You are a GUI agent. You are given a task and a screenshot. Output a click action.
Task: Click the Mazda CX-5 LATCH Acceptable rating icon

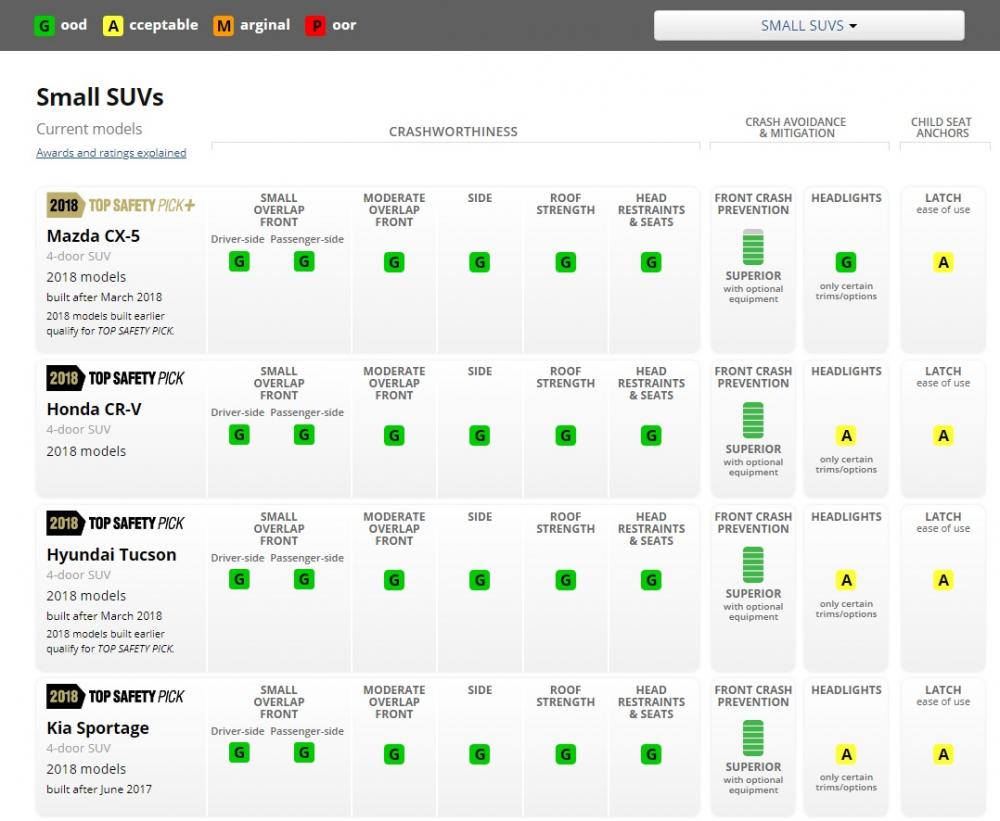point(943,262)
